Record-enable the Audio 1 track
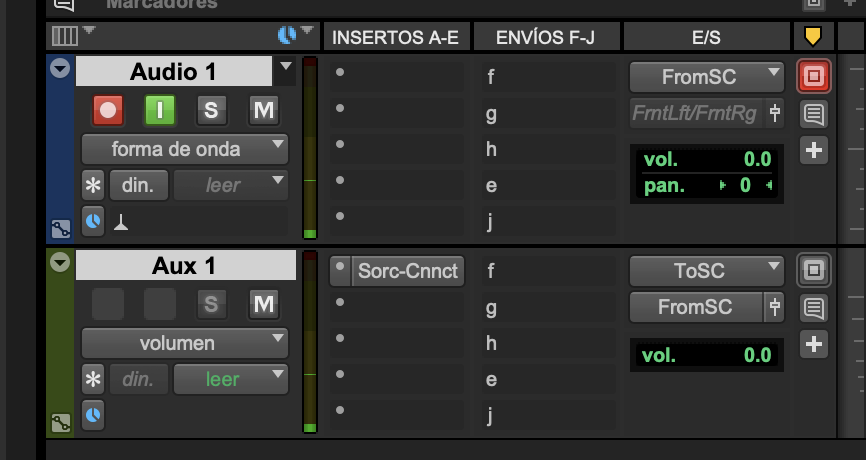Screen dimensions: 866x460 click(108, 110)
